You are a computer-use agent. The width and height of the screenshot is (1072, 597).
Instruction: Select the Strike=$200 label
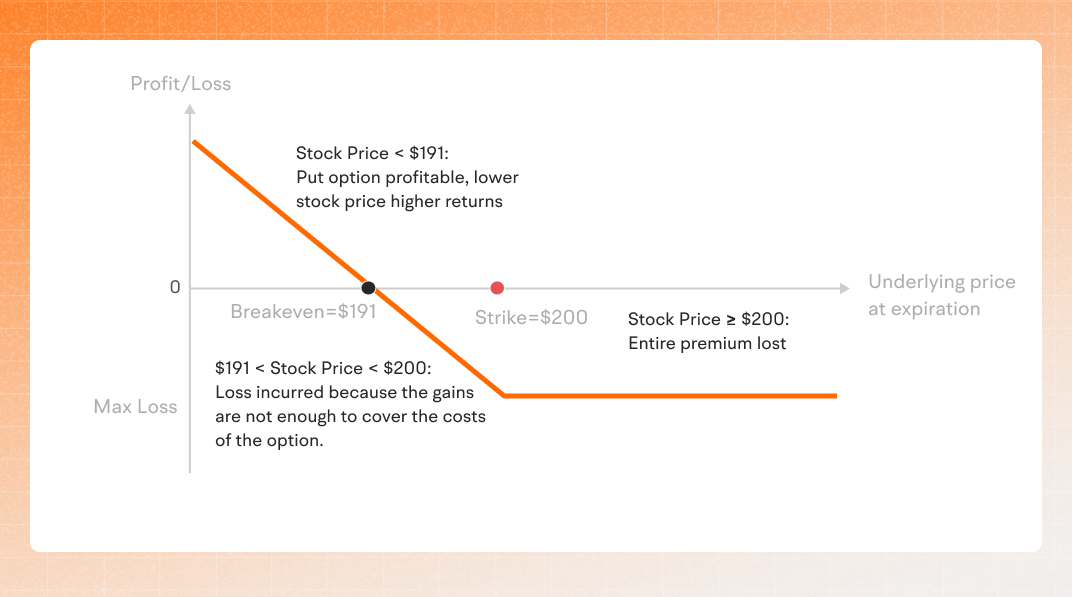coord(531,318)
